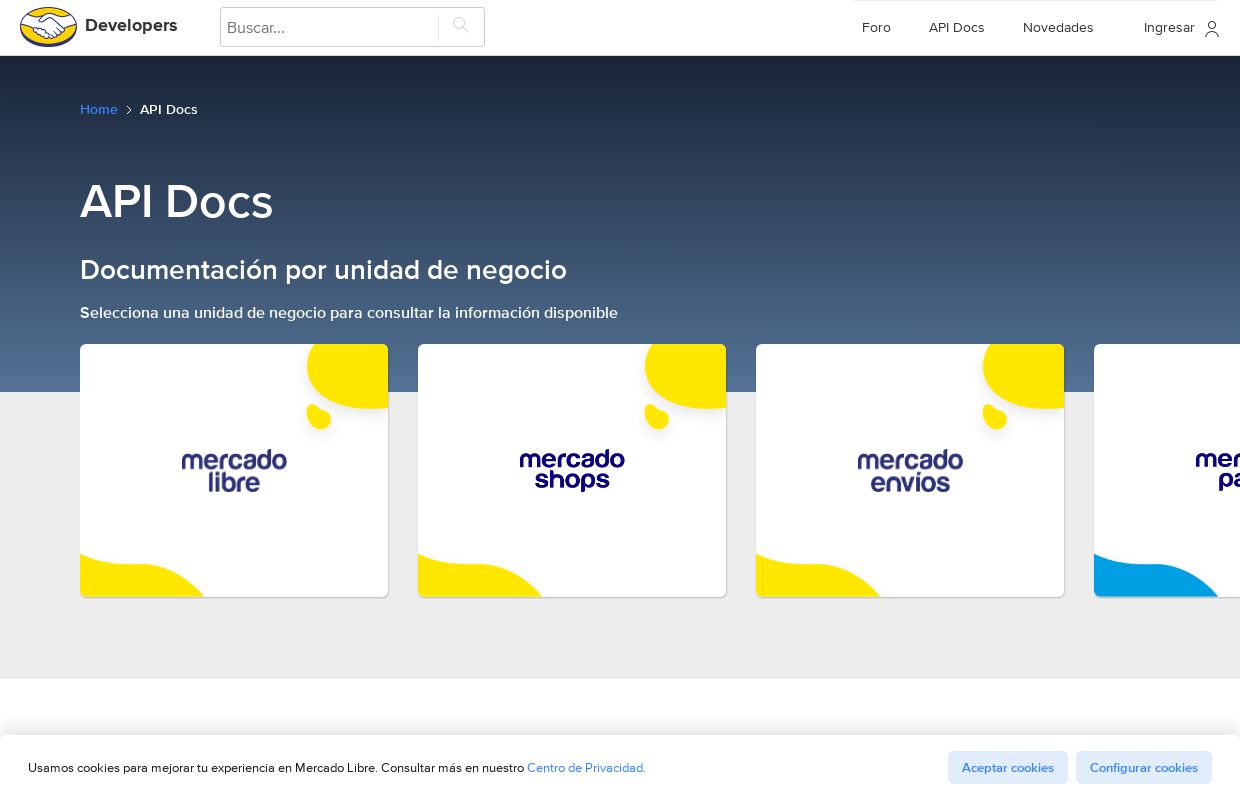
Task: Focus the Buscar search field
Action: (330, 27)
